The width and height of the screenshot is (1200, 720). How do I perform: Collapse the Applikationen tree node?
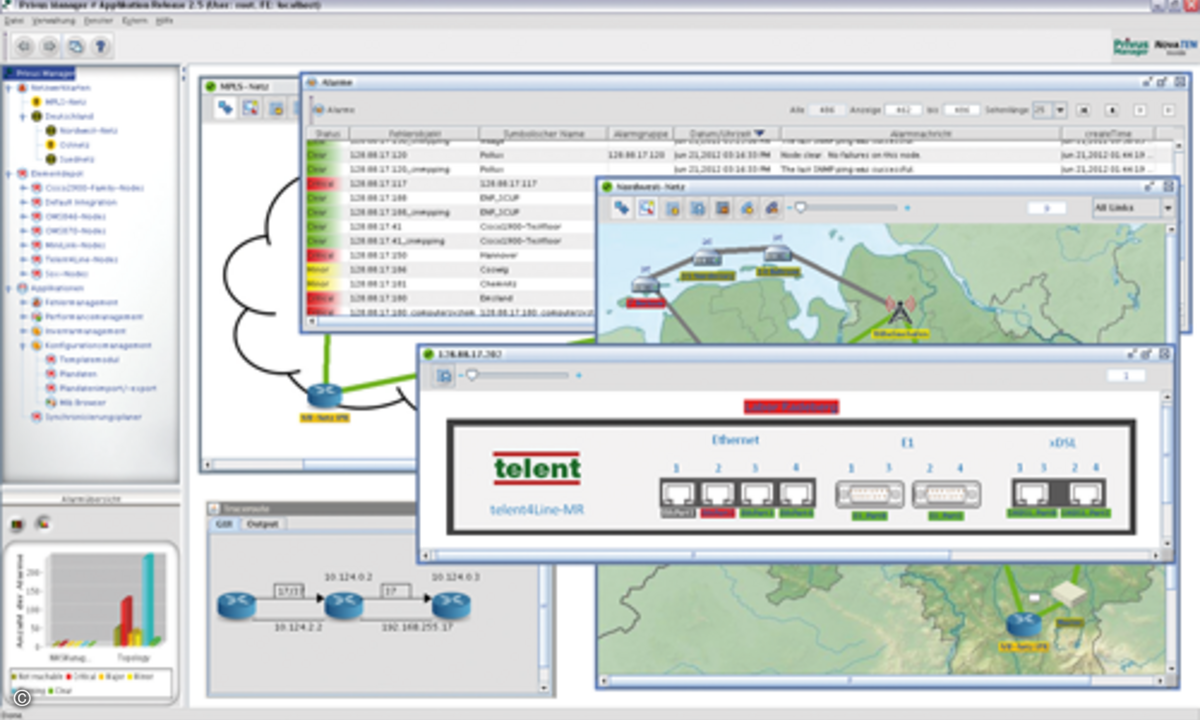point(9,288)
